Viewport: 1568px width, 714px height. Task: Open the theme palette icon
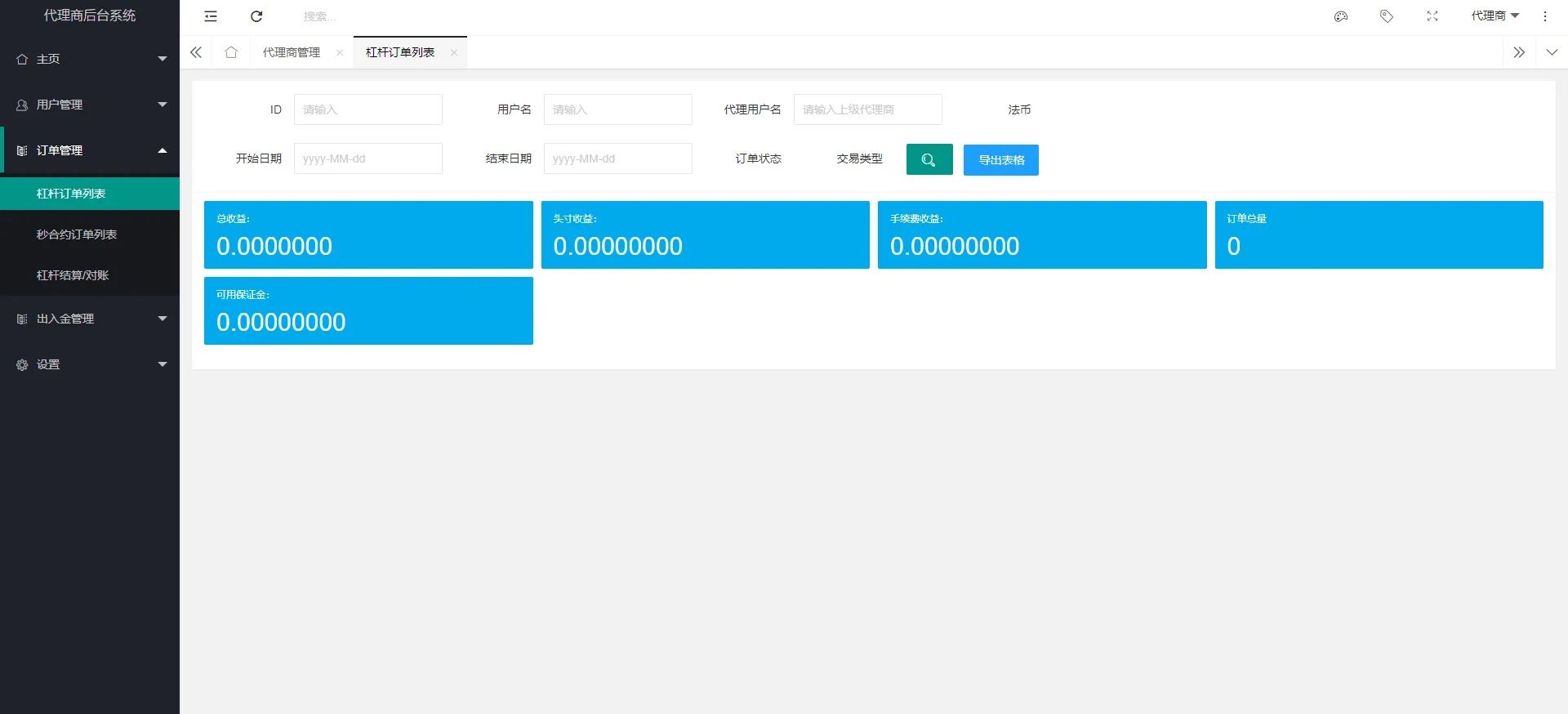tap(1341, 16)
